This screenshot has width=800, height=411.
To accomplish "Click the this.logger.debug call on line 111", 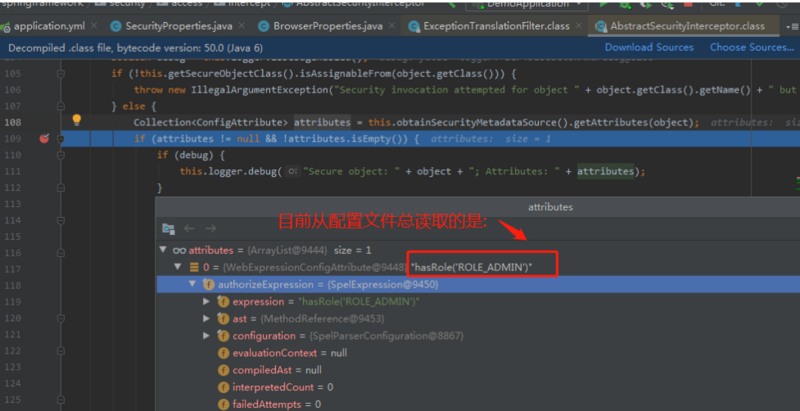I will (x=229, y=171).
